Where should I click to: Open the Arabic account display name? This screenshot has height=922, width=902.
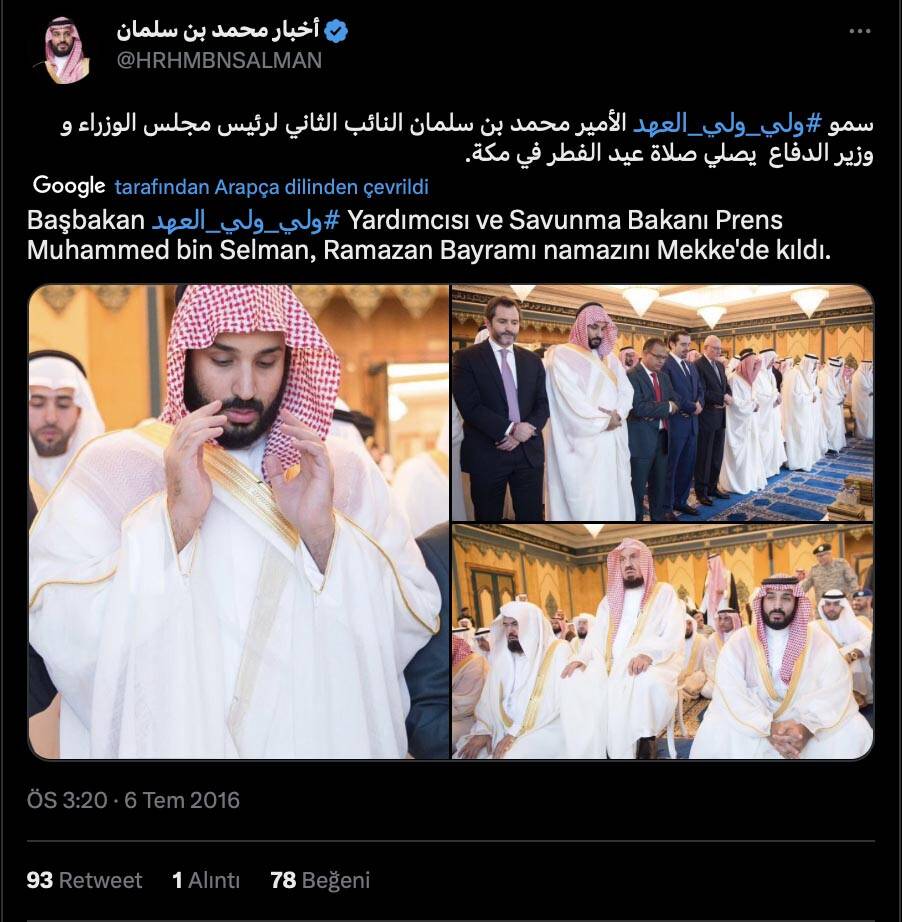[218, 29]
